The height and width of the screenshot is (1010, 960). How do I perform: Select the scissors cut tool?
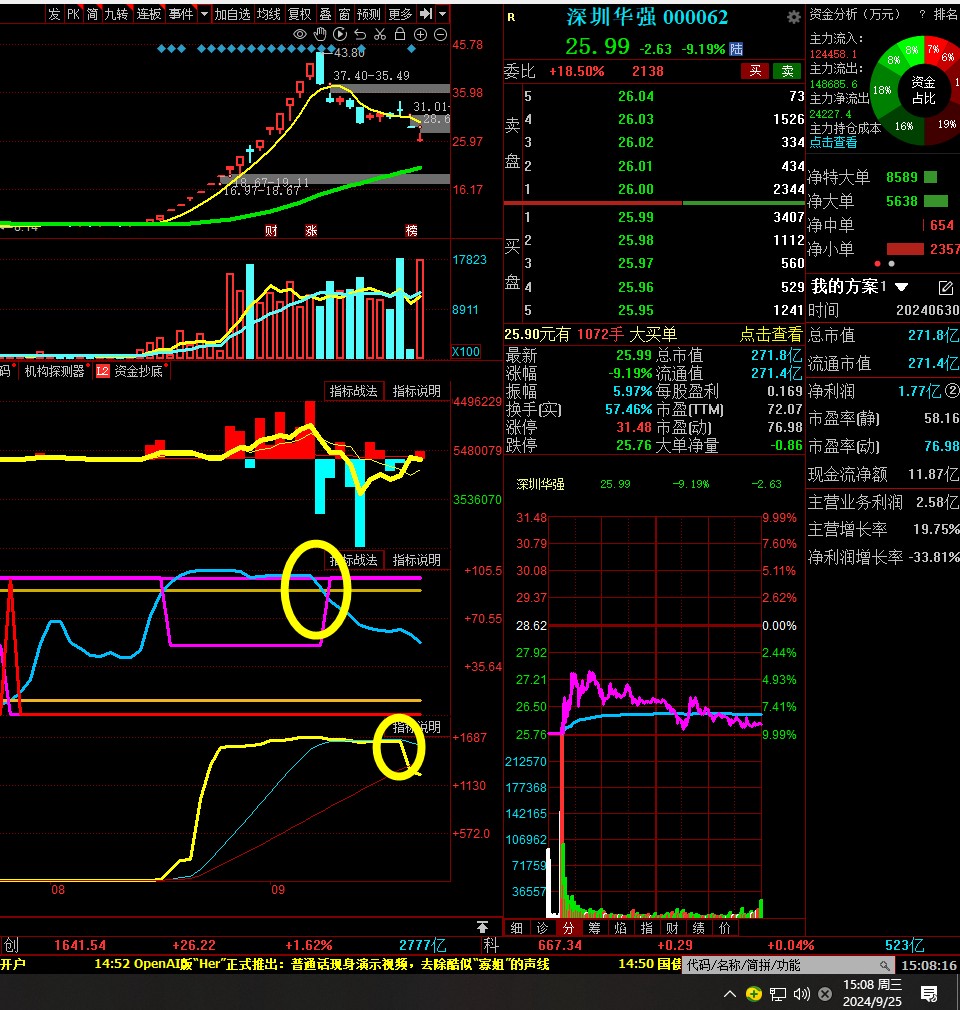tap(380, 34)
